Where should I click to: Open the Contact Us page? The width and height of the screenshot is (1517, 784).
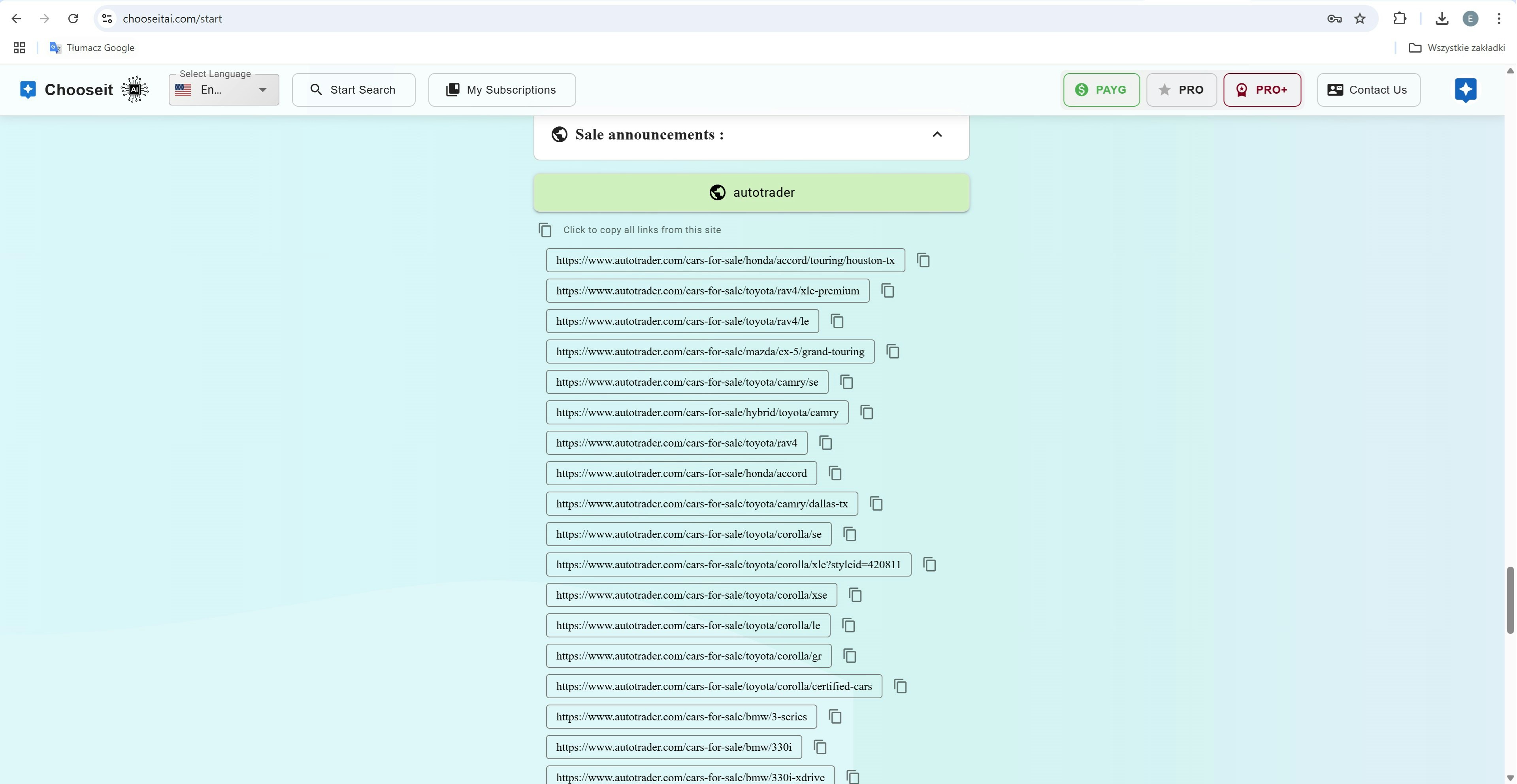coord(1368,90)
